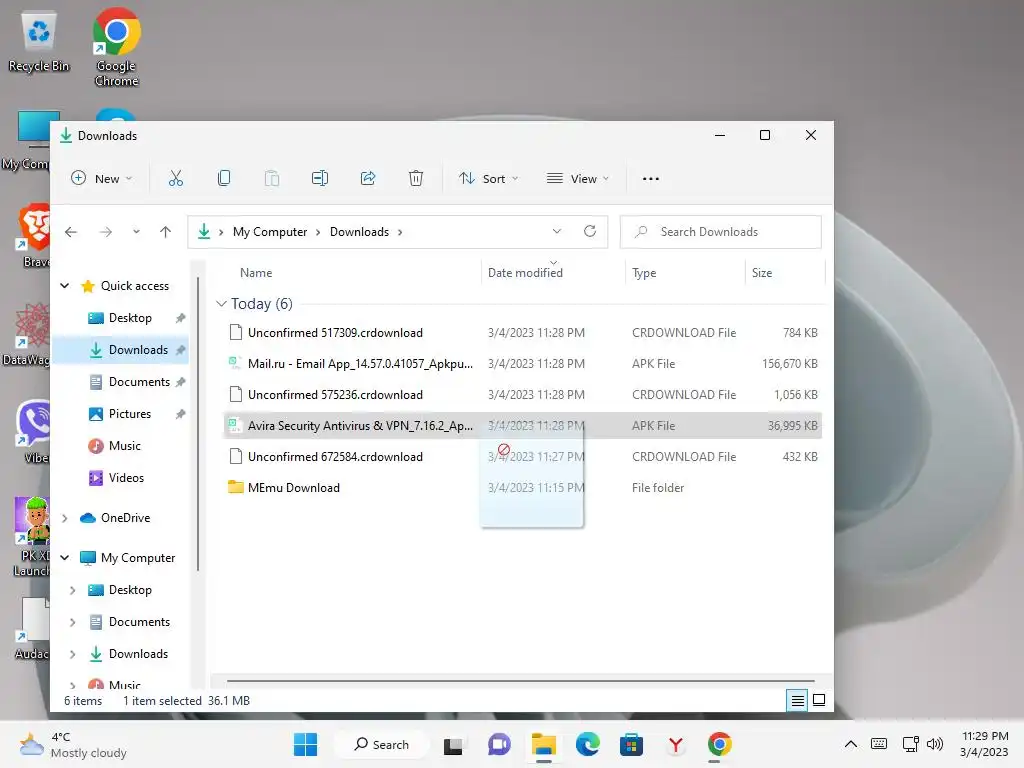
Task: Open recent locations dropdown arrow
Action: tap(136, 232)
